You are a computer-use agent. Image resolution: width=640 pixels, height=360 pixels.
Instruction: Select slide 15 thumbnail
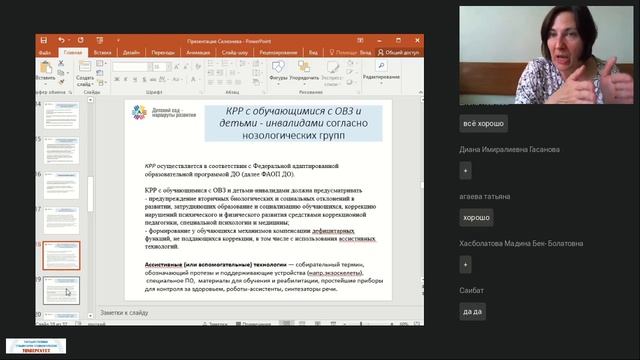[x=61, y=150]
